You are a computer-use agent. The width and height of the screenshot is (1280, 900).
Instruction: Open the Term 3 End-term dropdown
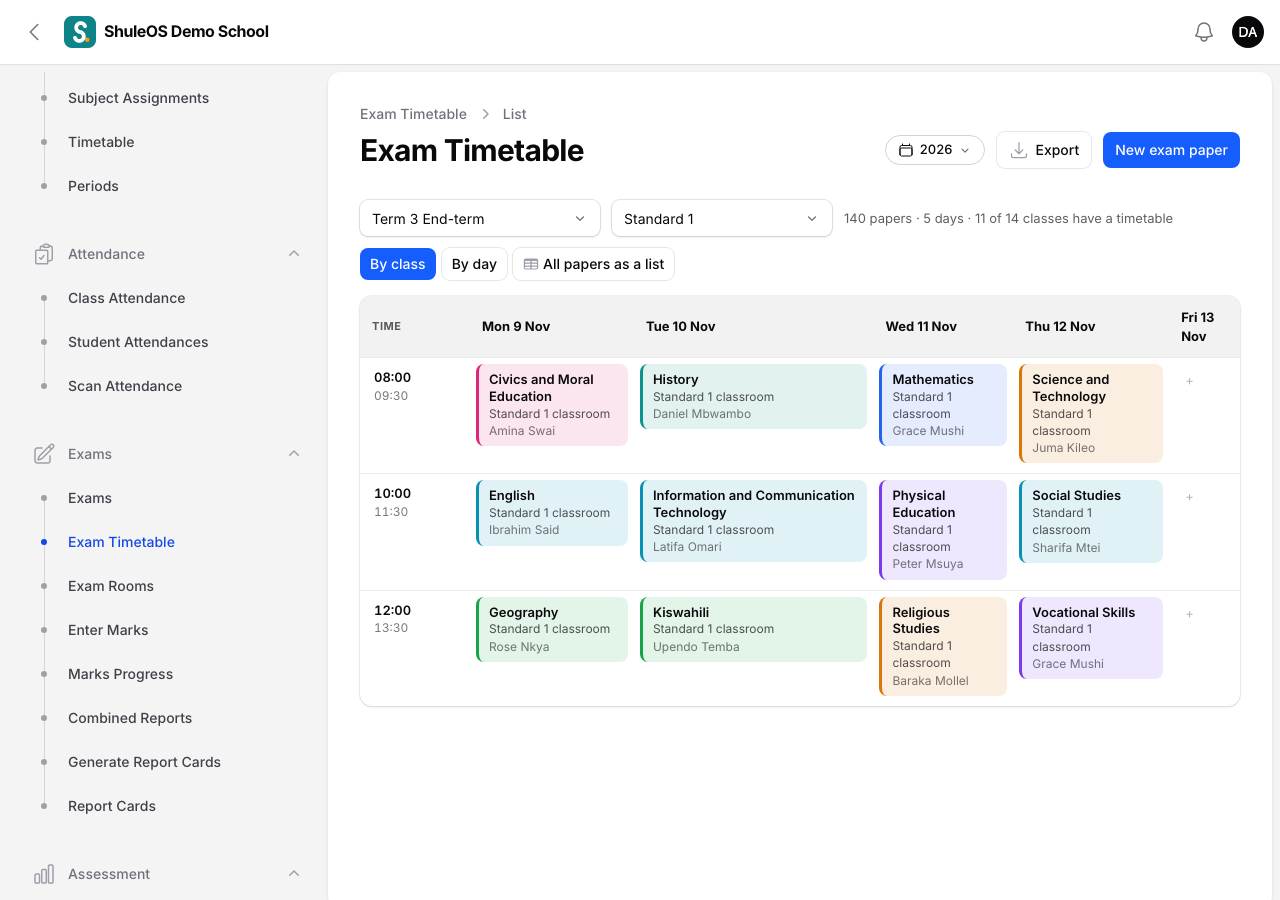tap(480, 219)
